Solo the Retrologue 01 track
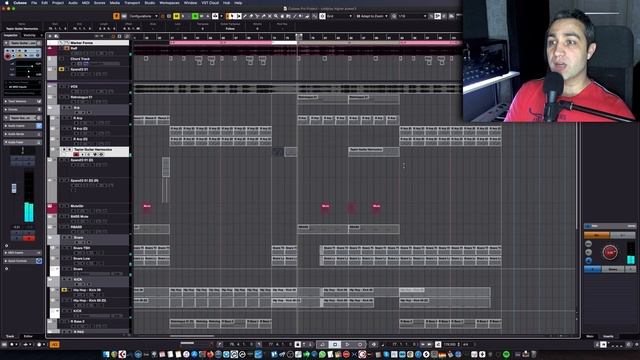The height and width of the screenshot is (360, 640). pos(67,97)
